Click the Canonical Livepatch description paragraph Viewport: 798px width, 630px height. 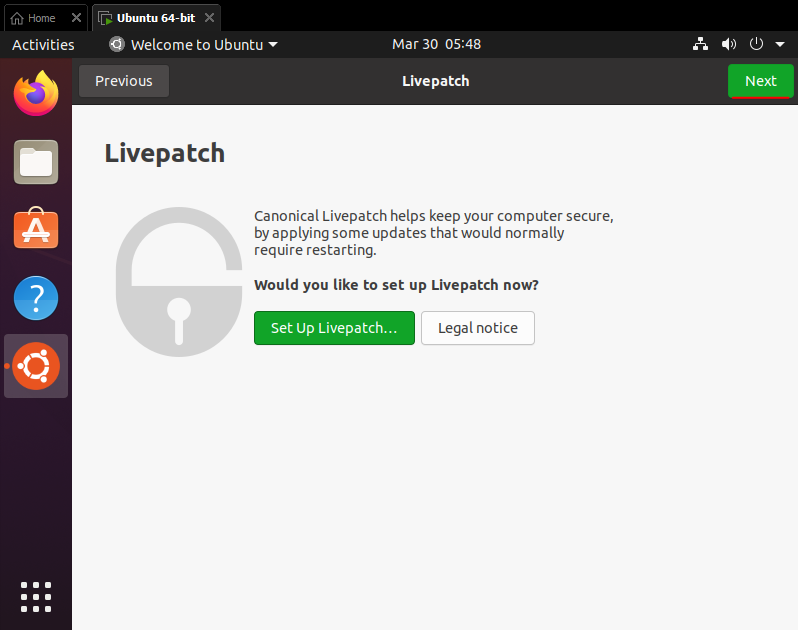[434, 233]
